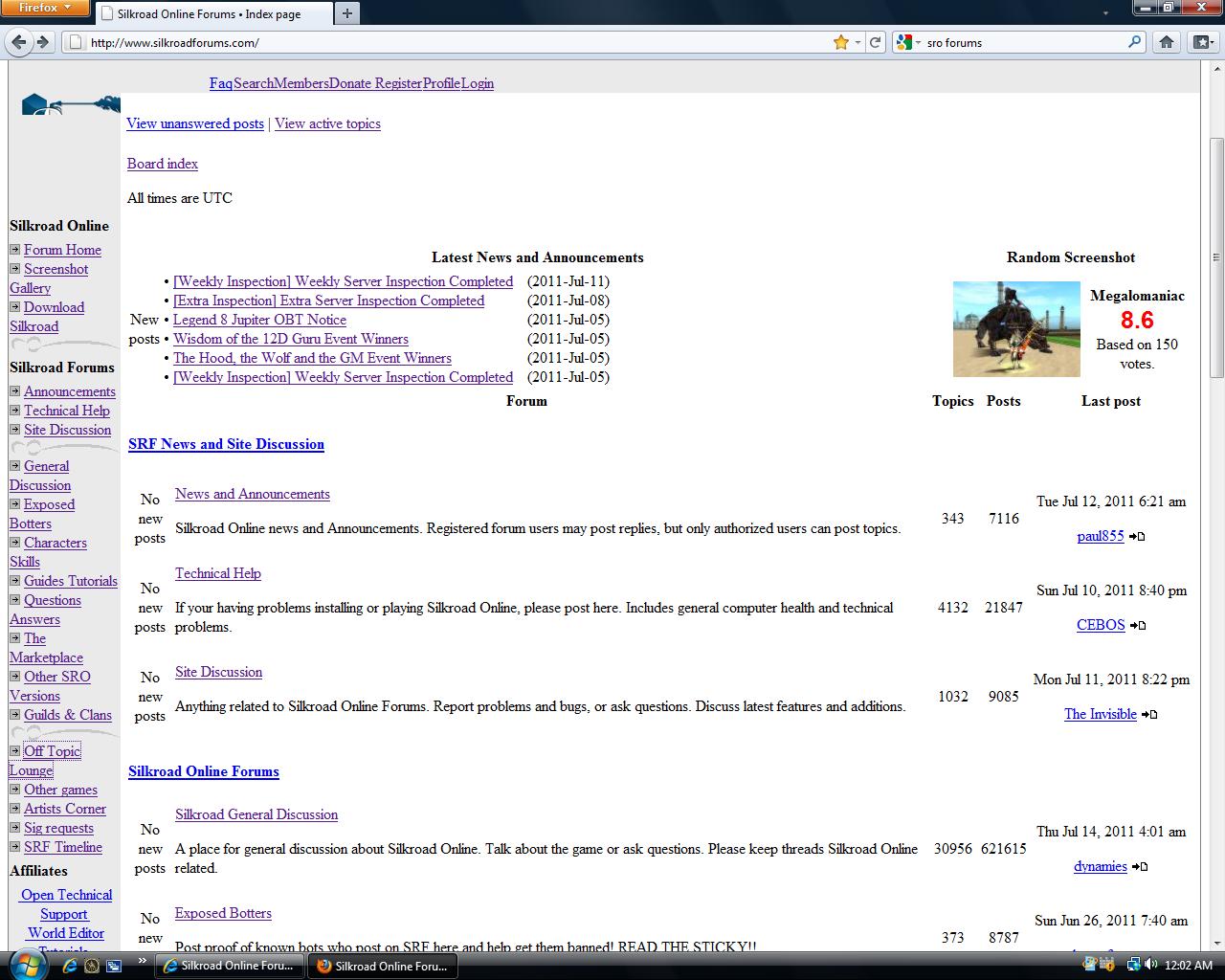Go to the Firefox Home page icon

pyautogui.click(x=1166, y=42)
